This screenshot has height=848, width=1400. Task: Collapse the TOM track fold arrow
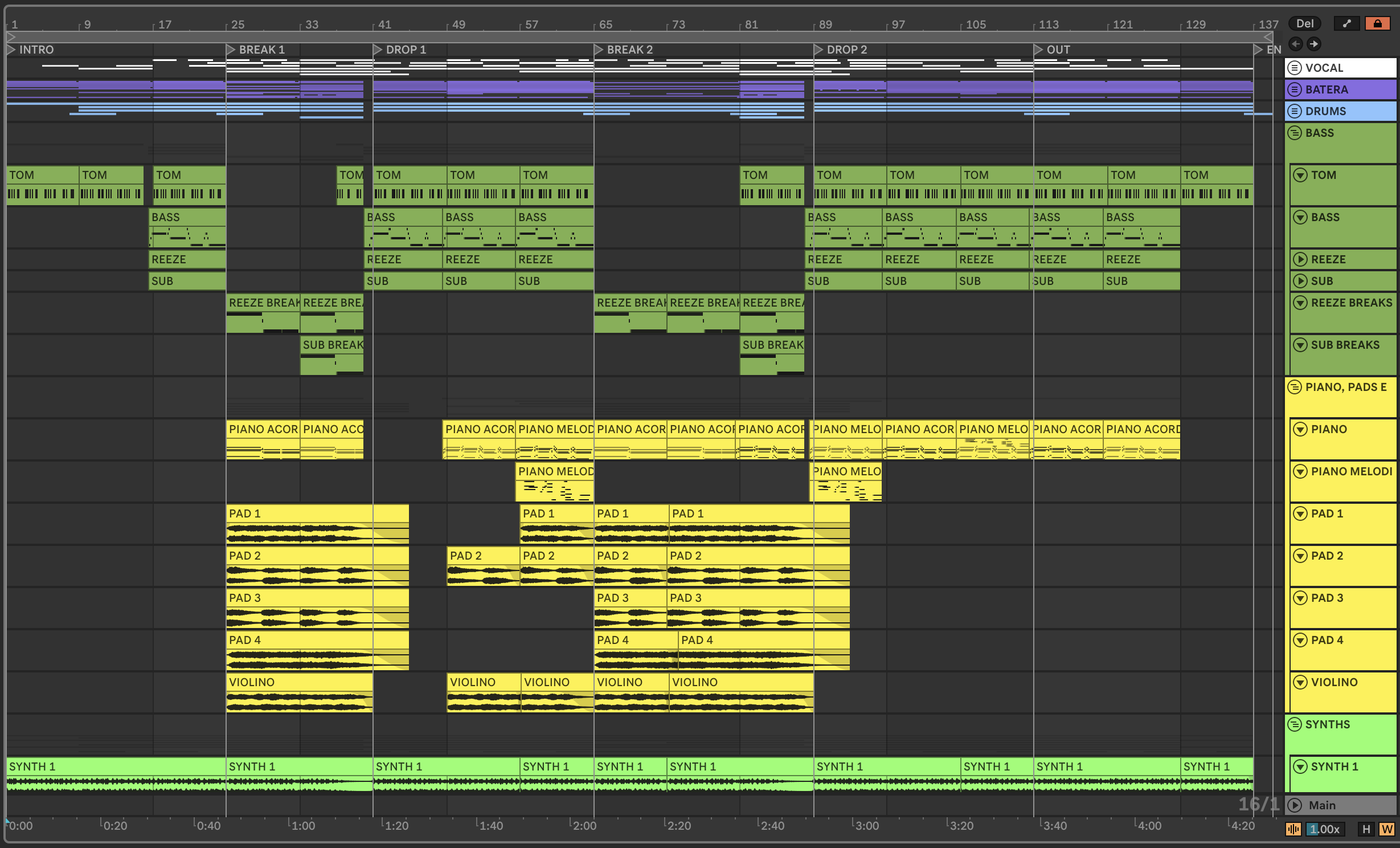pos(1300,175)
